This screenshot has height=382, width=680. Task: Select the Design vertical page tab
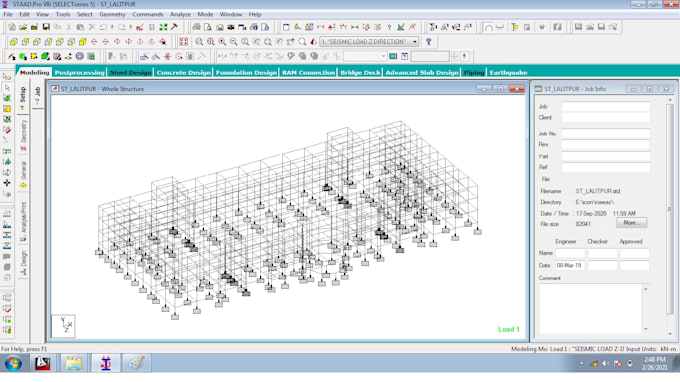23,262
